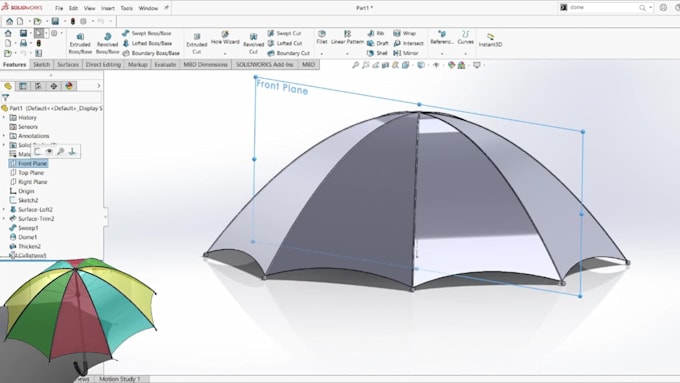The height and width of the screenshot is (383, 680).
Task: Open the Window menu
Action: coord(148,8)
